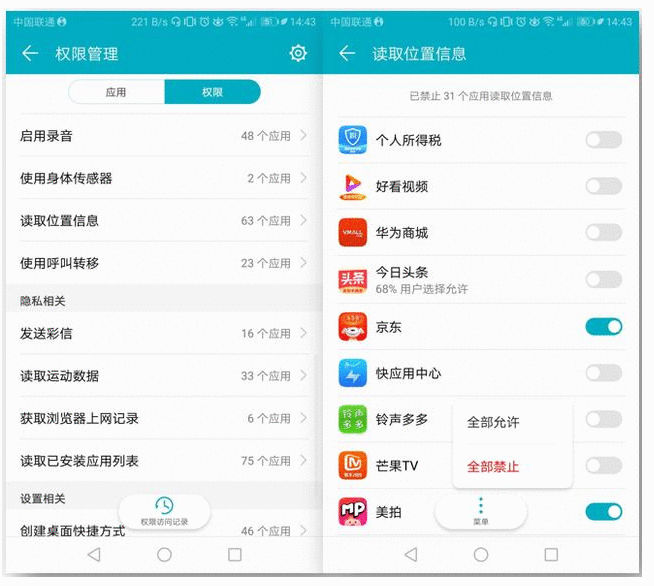
Task: Open the 发送彩信 row chevron
Action: (304, 333)
